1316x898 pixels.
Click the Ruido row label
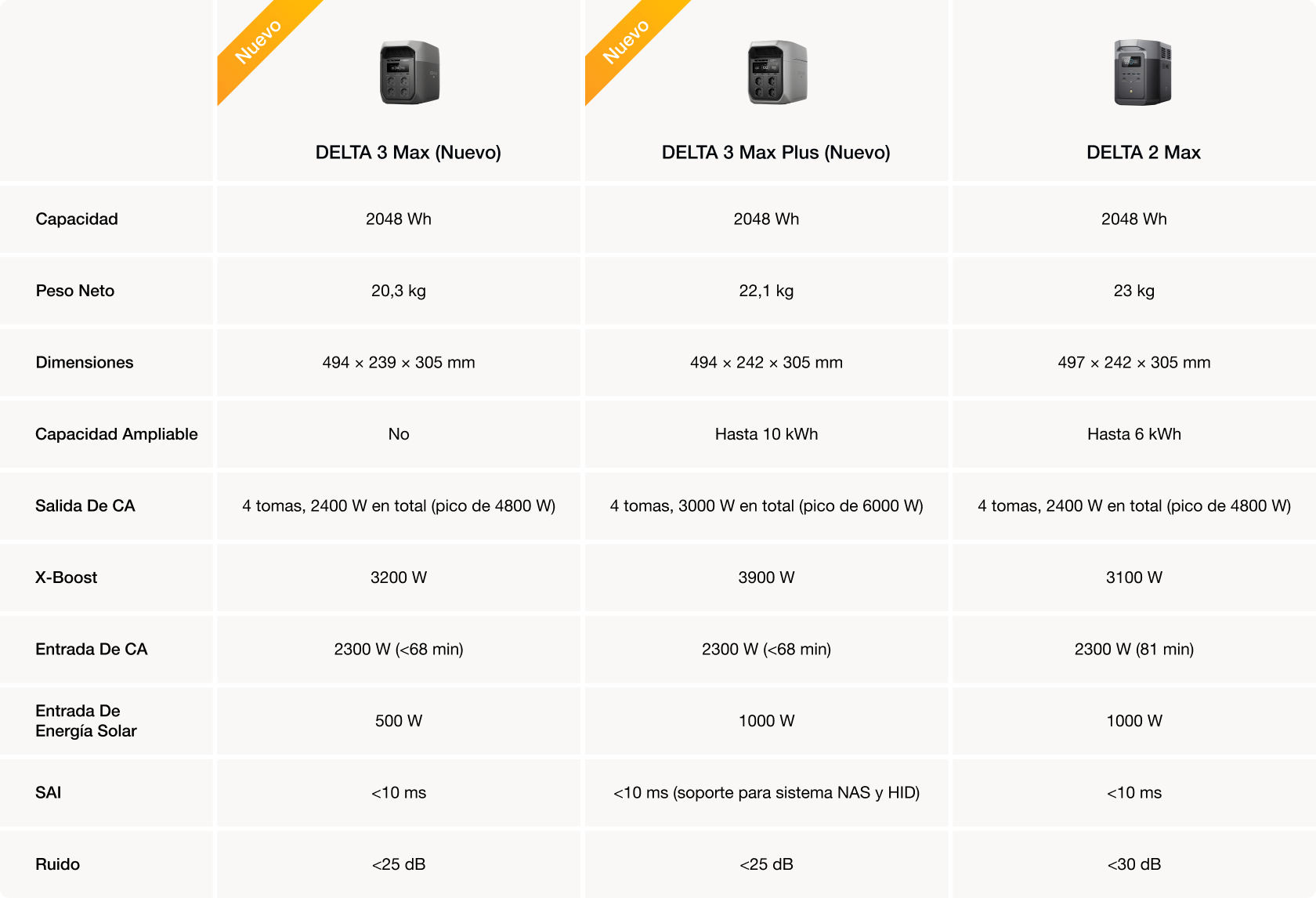point(58,864)
